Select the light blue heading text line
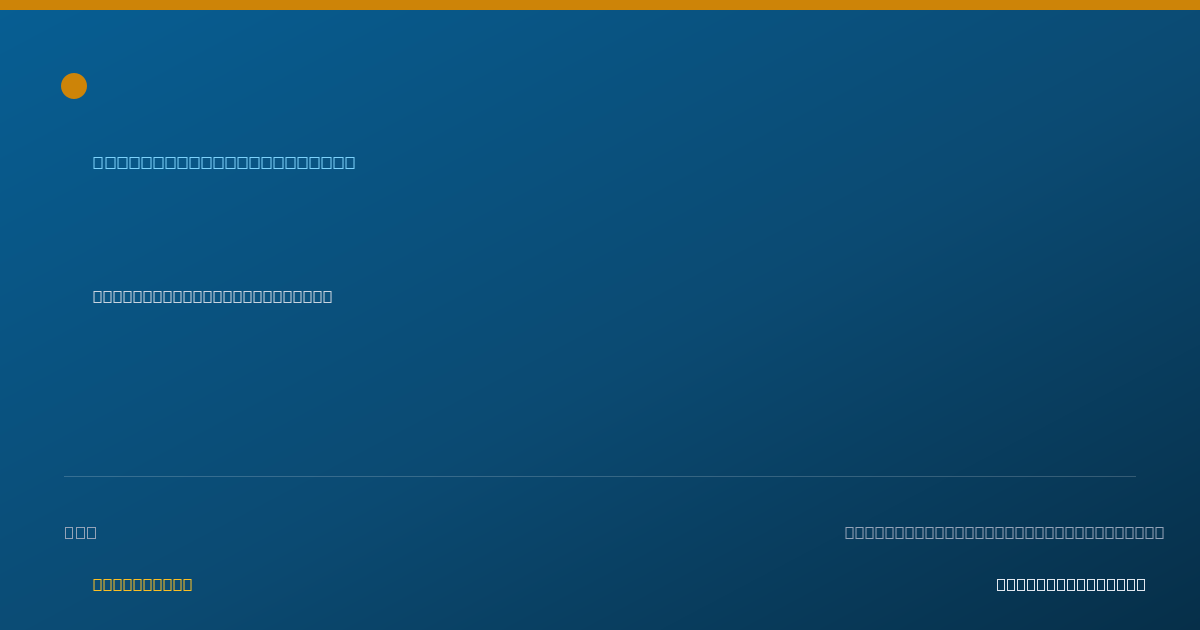The image size is (1200, 630). (x=224, y=162)
